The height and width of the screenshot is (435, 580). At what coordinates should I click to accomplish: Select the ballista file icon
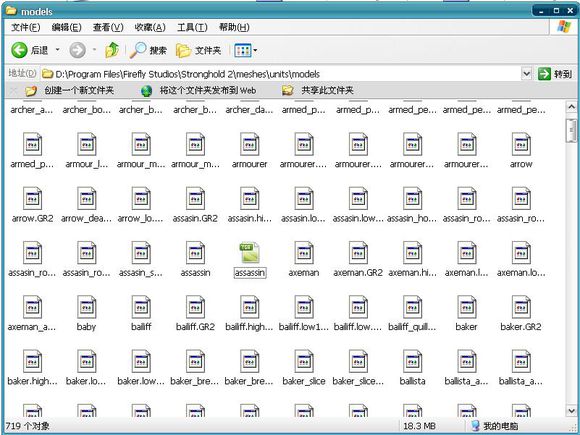412,362
